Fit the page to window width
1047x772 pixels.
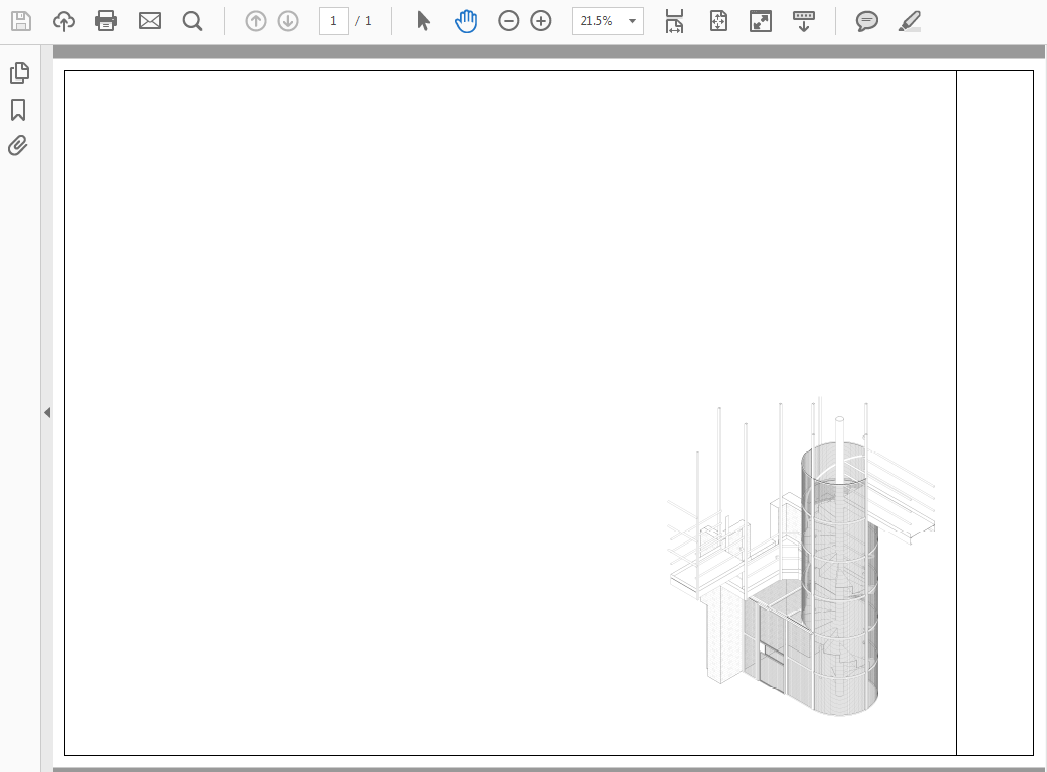pos(674,21)
